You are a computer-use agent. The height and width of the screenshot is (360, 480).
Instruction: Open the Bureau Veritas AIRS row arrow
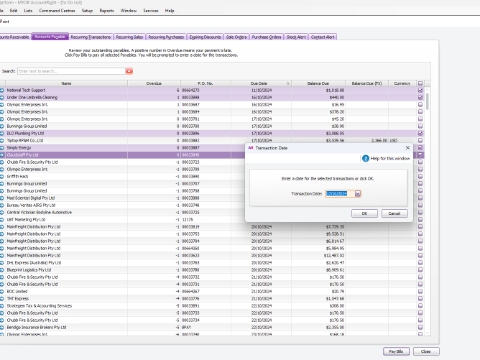tap(2, 205)
